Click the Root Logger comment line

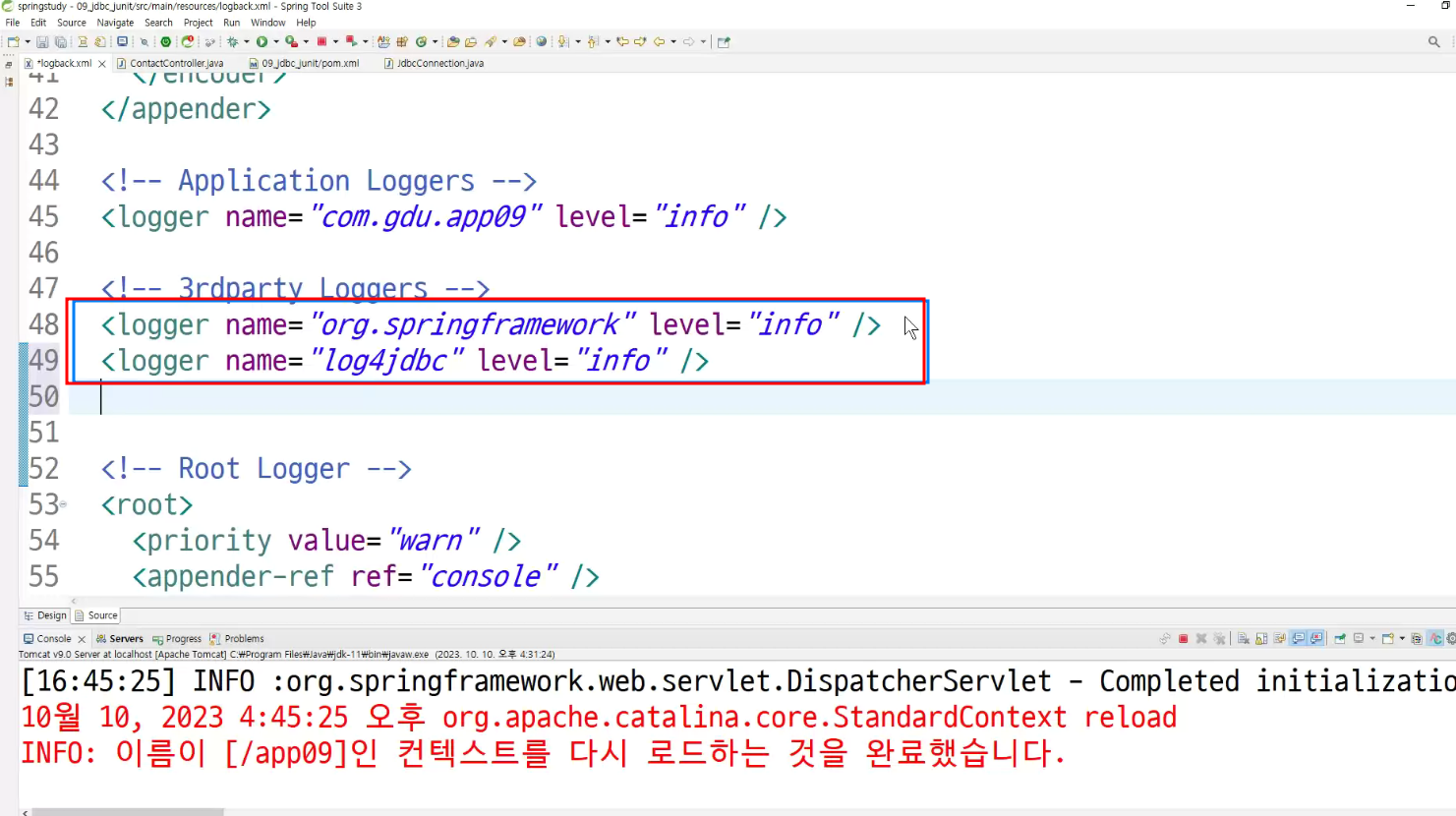256,469
